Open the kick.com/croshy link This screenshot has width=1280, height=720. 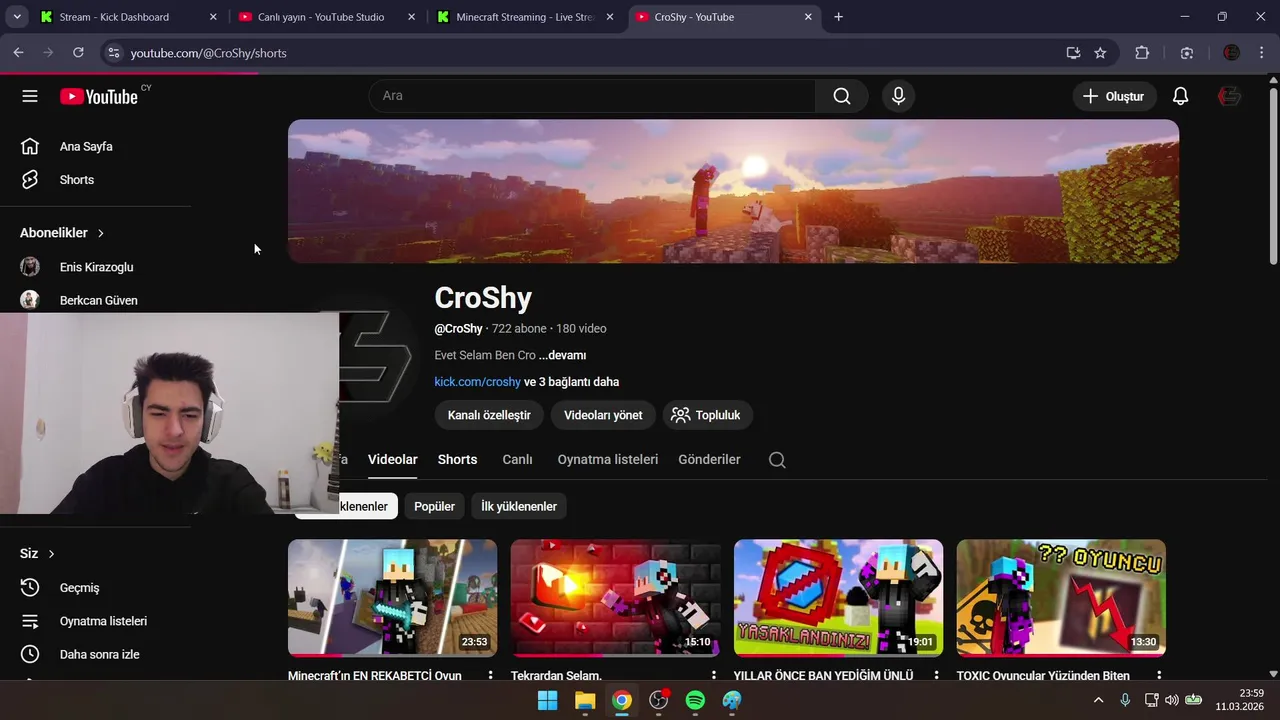click(477, 382)
